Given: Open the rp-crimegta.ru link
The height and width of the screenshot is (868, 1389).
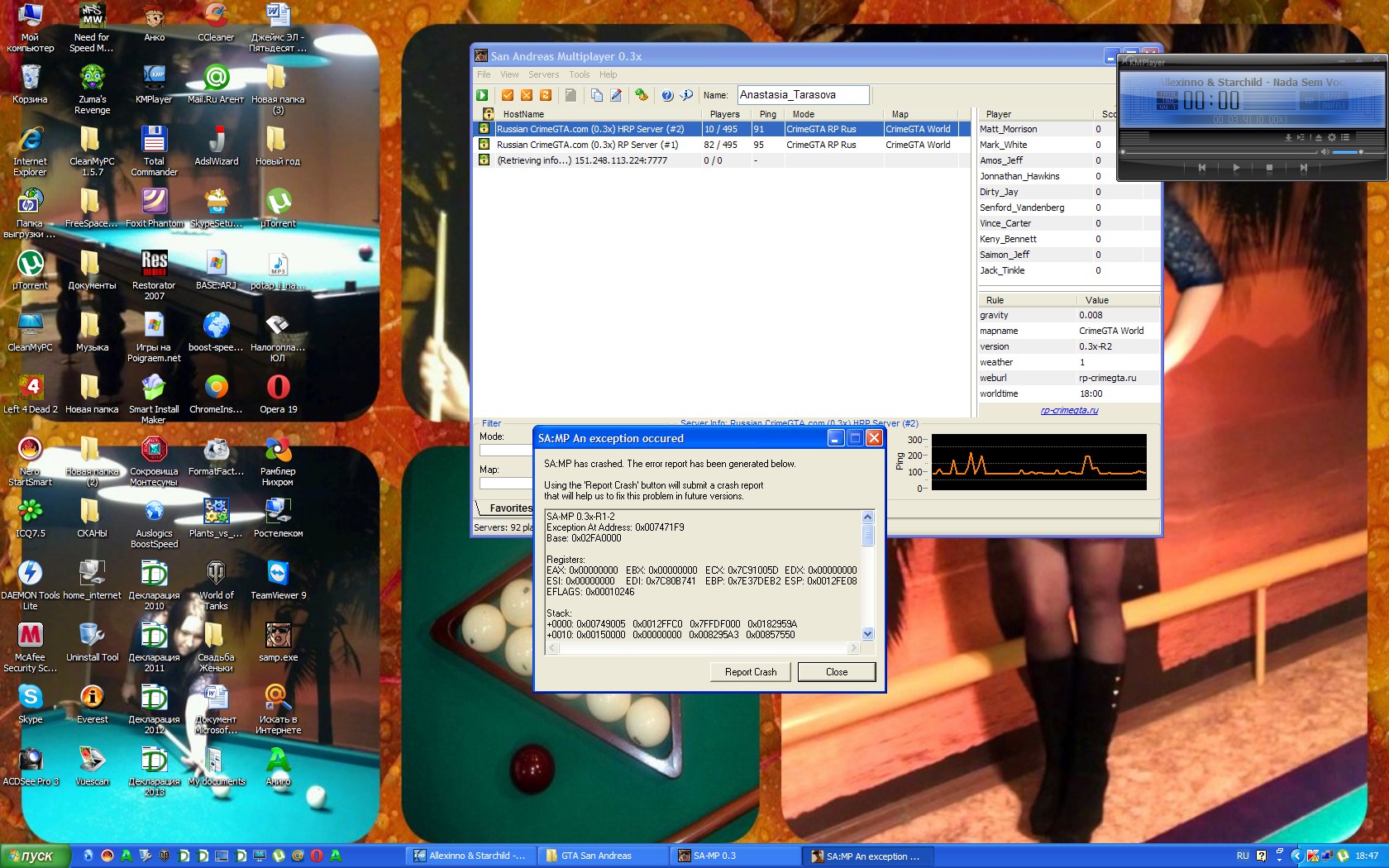Looking at the screenshot, I should [x=1069, y=410].
